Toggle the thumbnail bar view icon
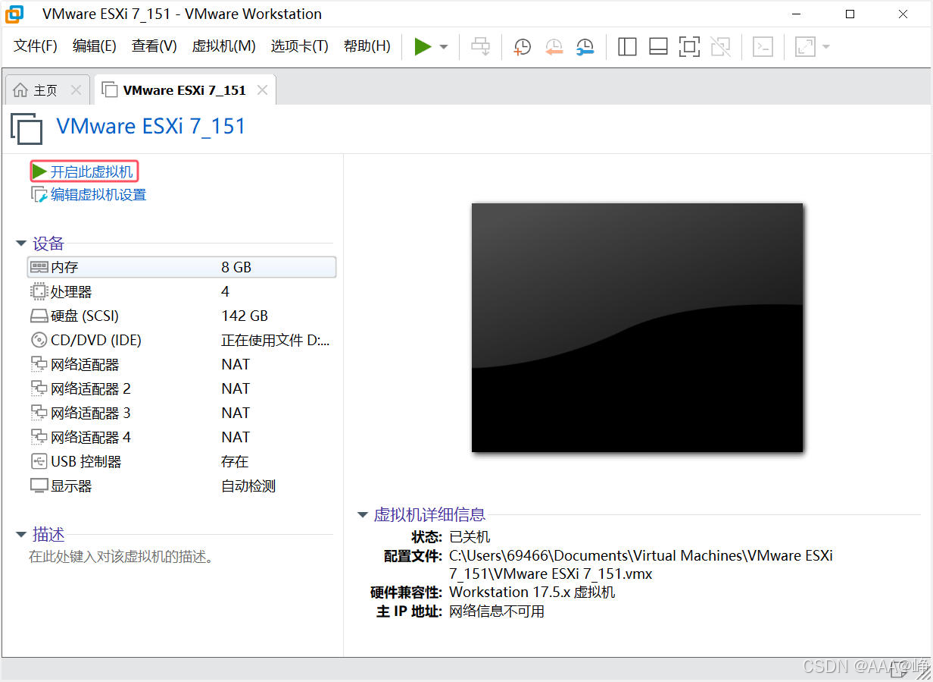This screenshot has height=682, width=933. point(658,46)
